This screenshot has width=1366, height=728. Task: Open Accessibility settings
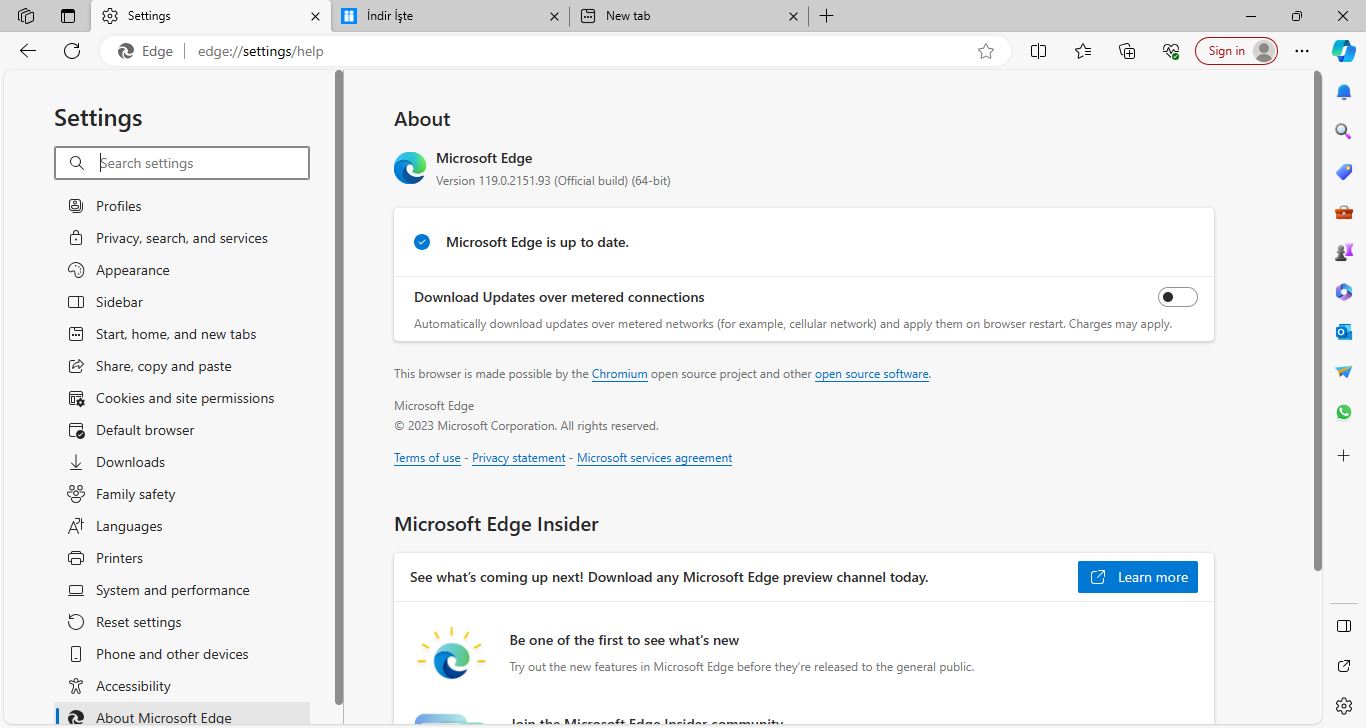tap(182, 686)
